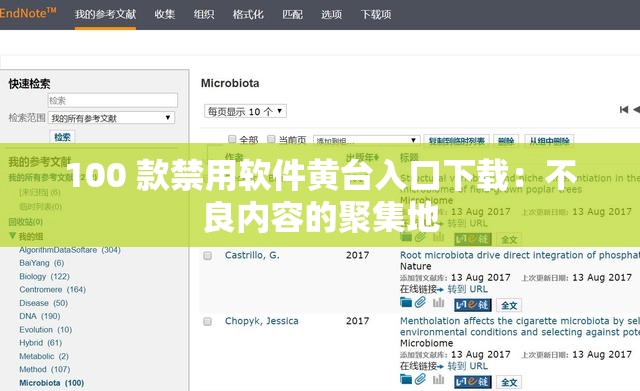Open 转到 URL link in Chopyk row
This screenshot has width=640, height=391.
click(x=467, y=366)
